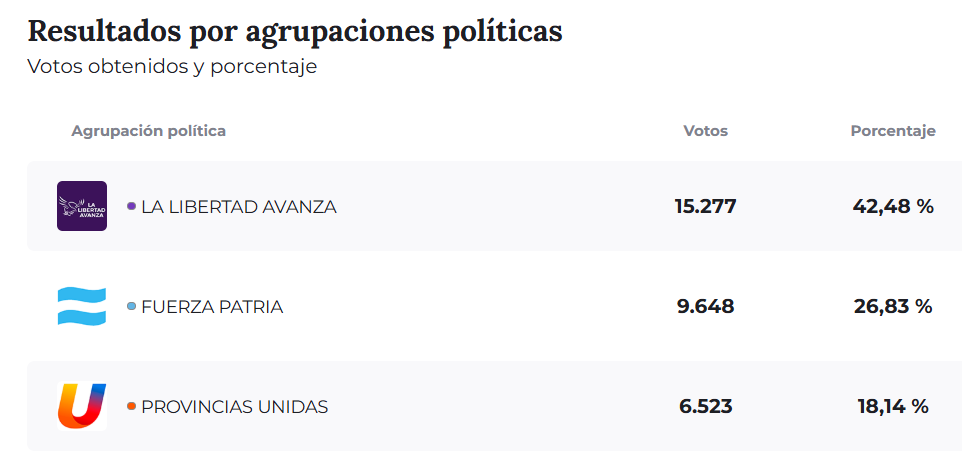Click the 42,48 % percentage value
Screen dimensions: 962x452
(x=893, y=207)
